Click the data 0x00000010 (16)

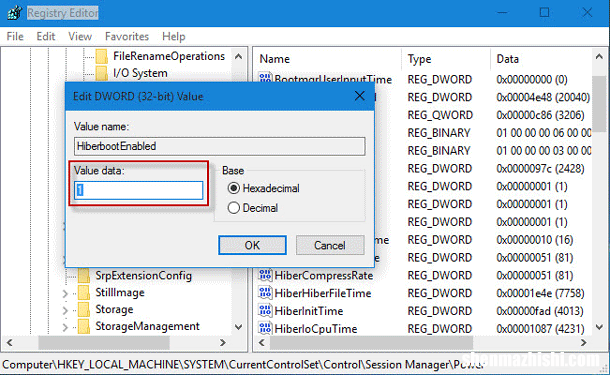pos(535,240)
